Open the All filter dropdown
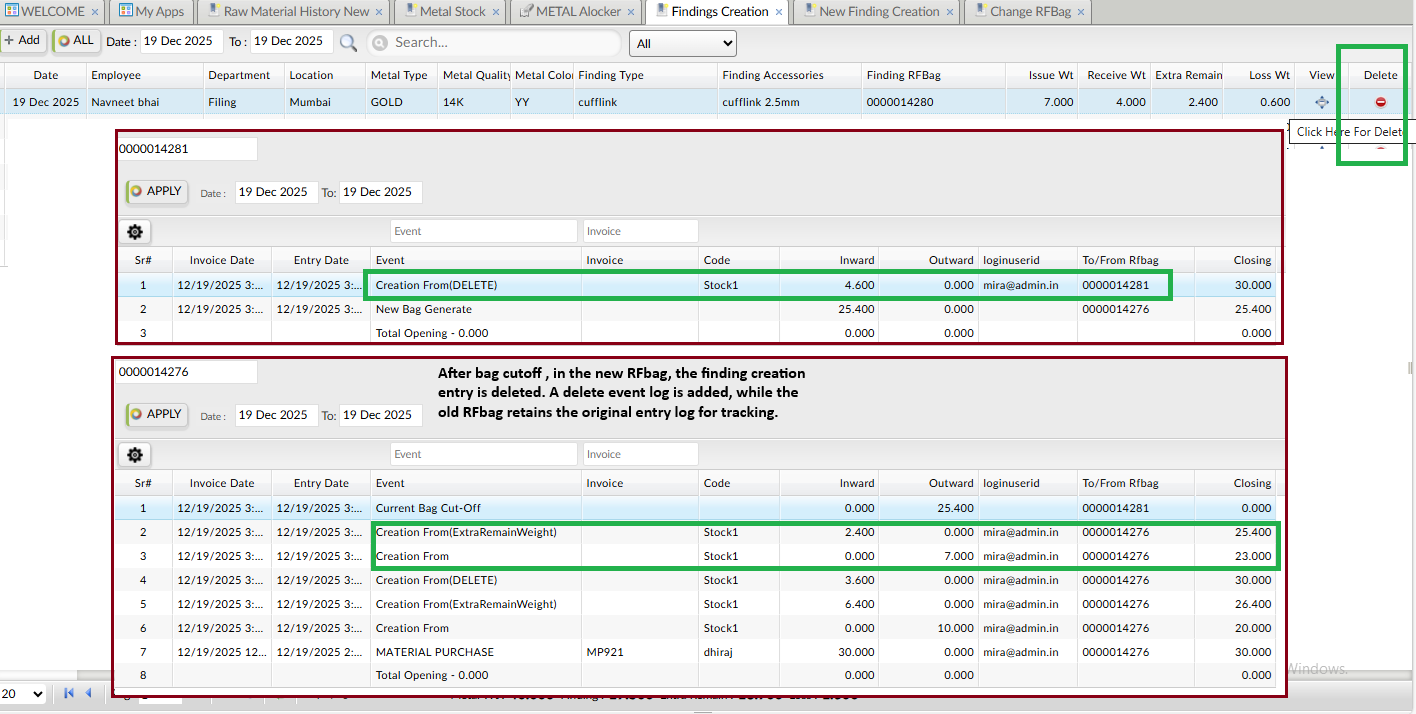This screenshot has width=1416, height=714. tap(682, 43)
